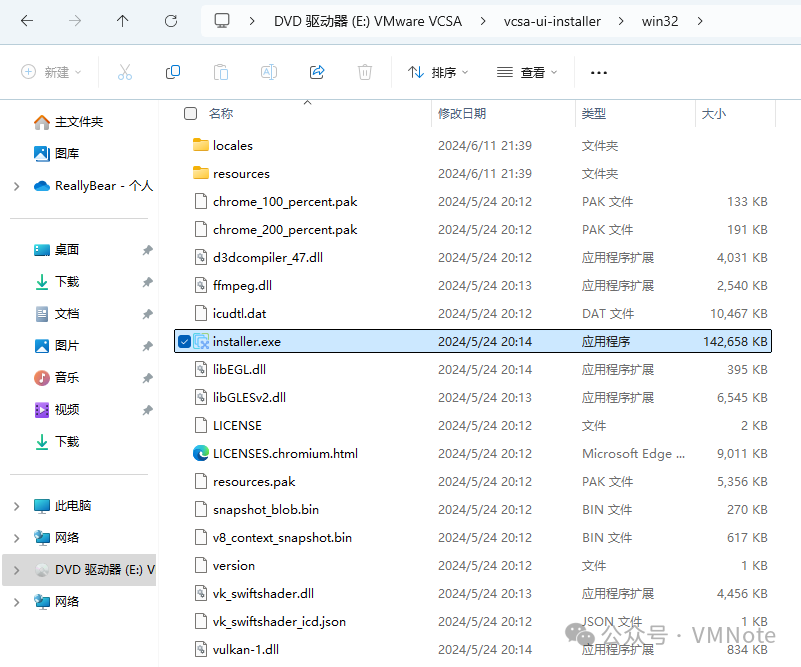Click the Rename icon in toolbar
The image size is (801, 667).
[x=269, y=72]
